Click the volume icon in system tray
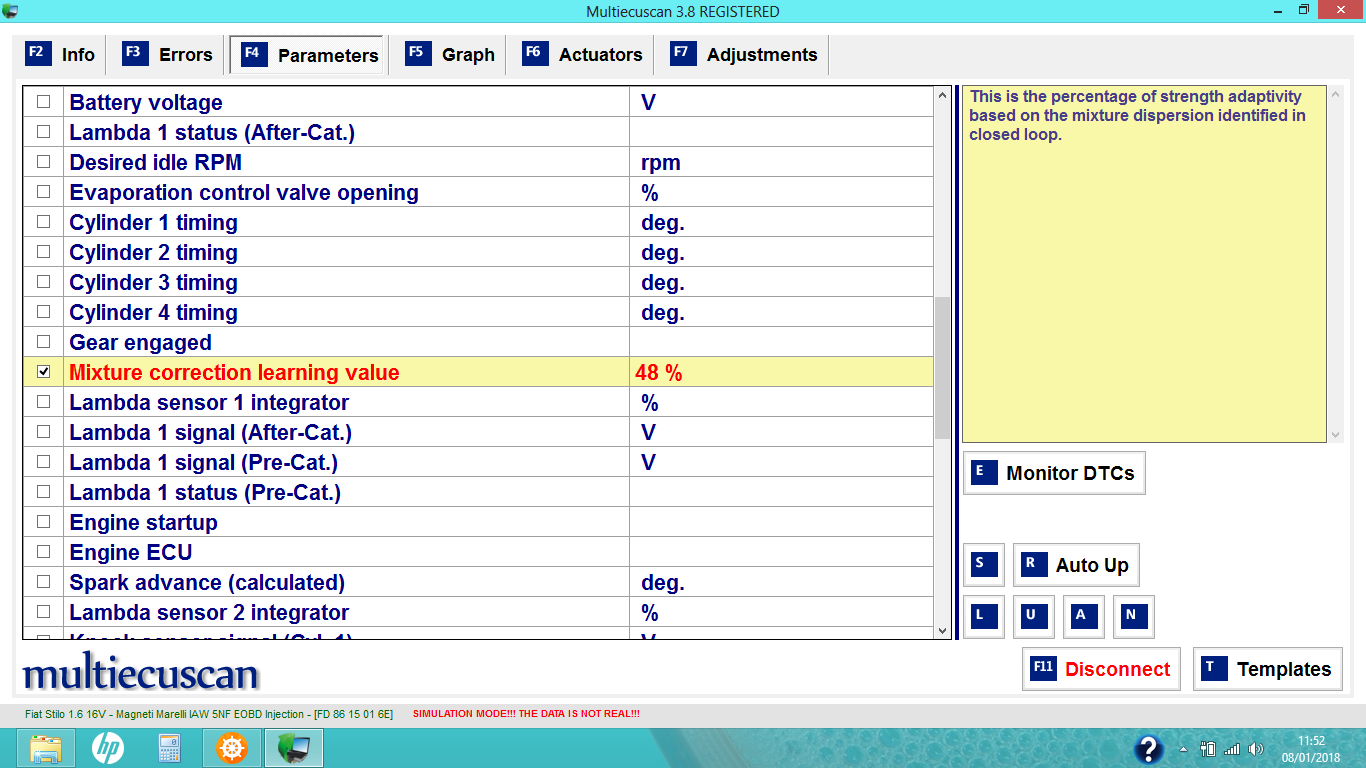This screenshot has width=1366, height=768. [x=1256, y=749]
